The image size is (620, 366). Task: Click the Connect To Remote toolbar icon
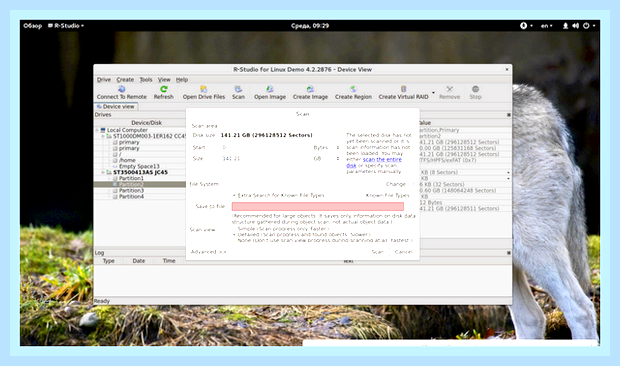point(121,89)
